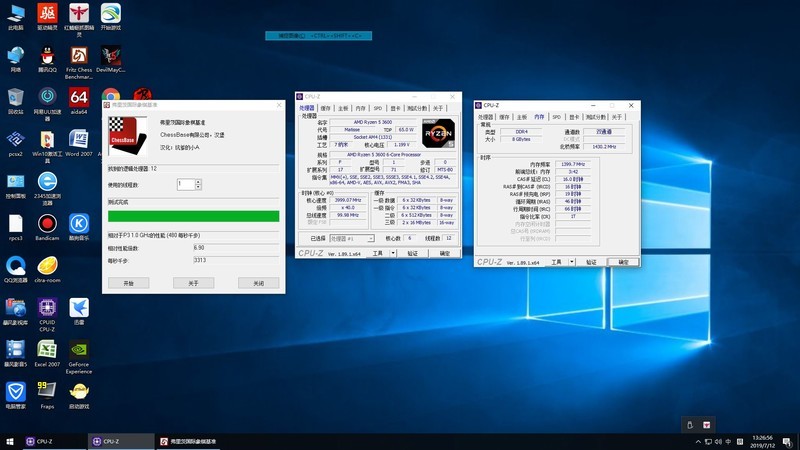This screenshot has height=450, width=800.
Task: Open notification center icon on taskbar
Action: pyautogui.click(x=787, y=441)
